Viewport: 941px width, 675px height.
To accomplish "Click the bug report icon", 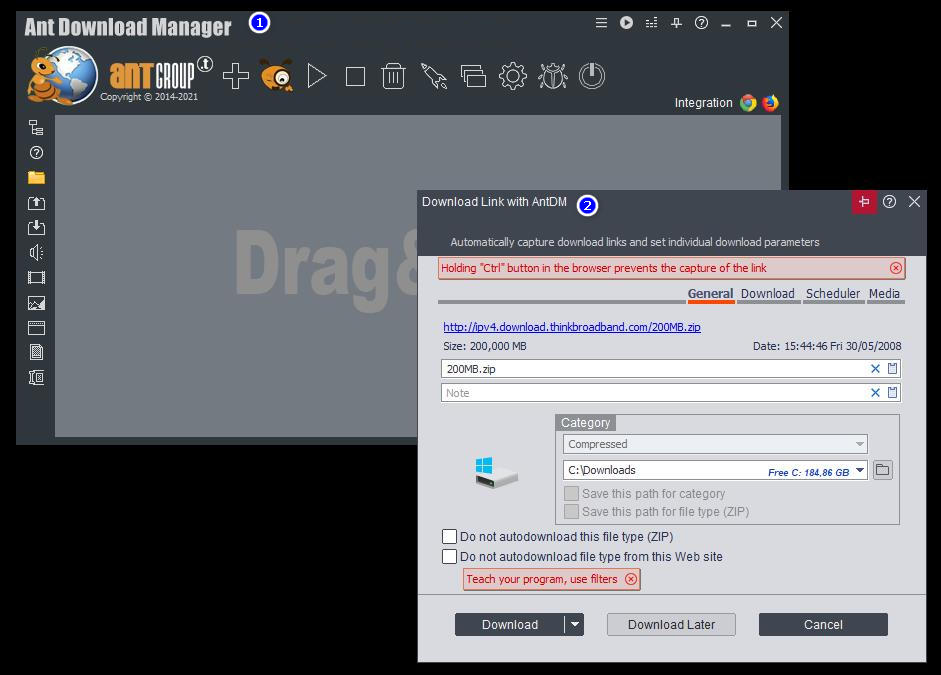I will pyautogui.click(x=552, y=76).
